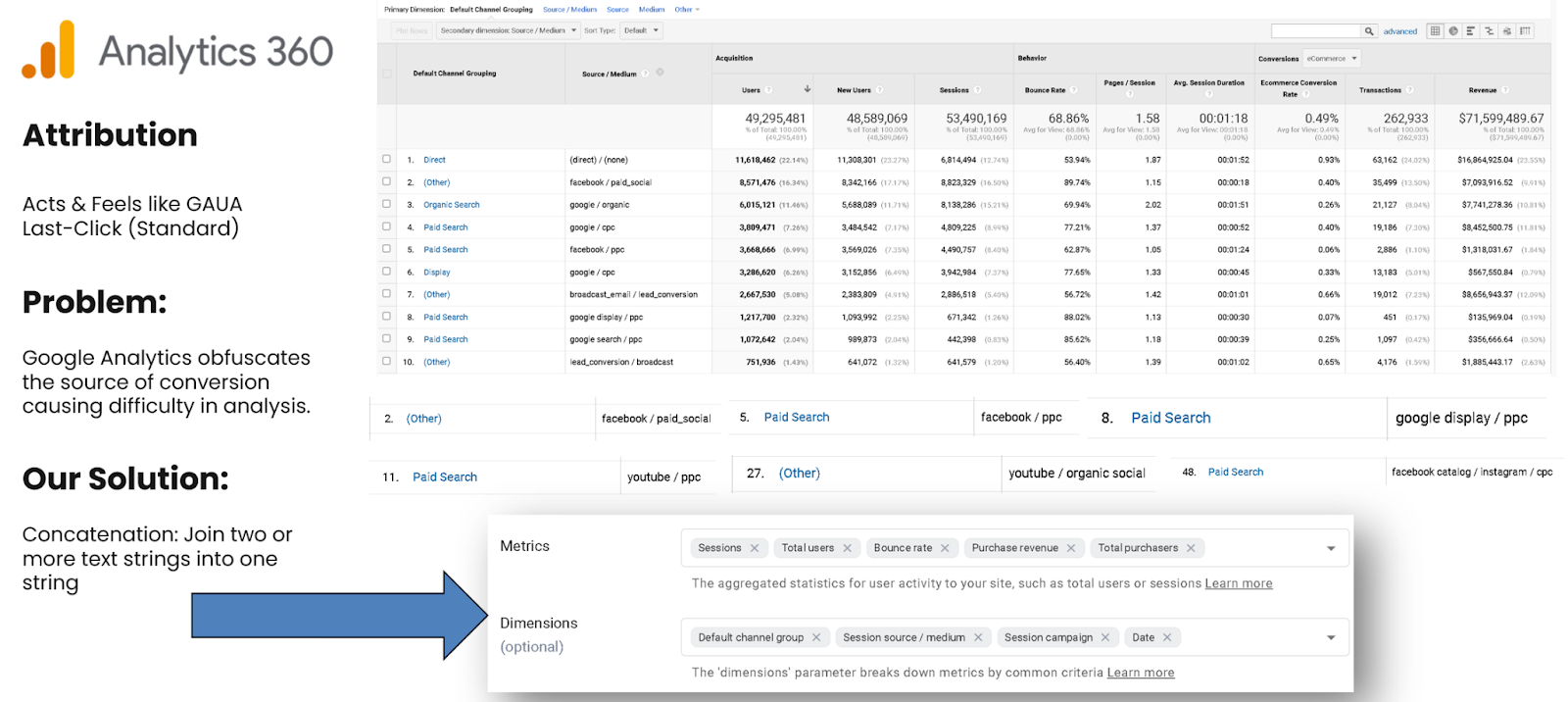Check the box for row 5 facebook / ppc

386,249
